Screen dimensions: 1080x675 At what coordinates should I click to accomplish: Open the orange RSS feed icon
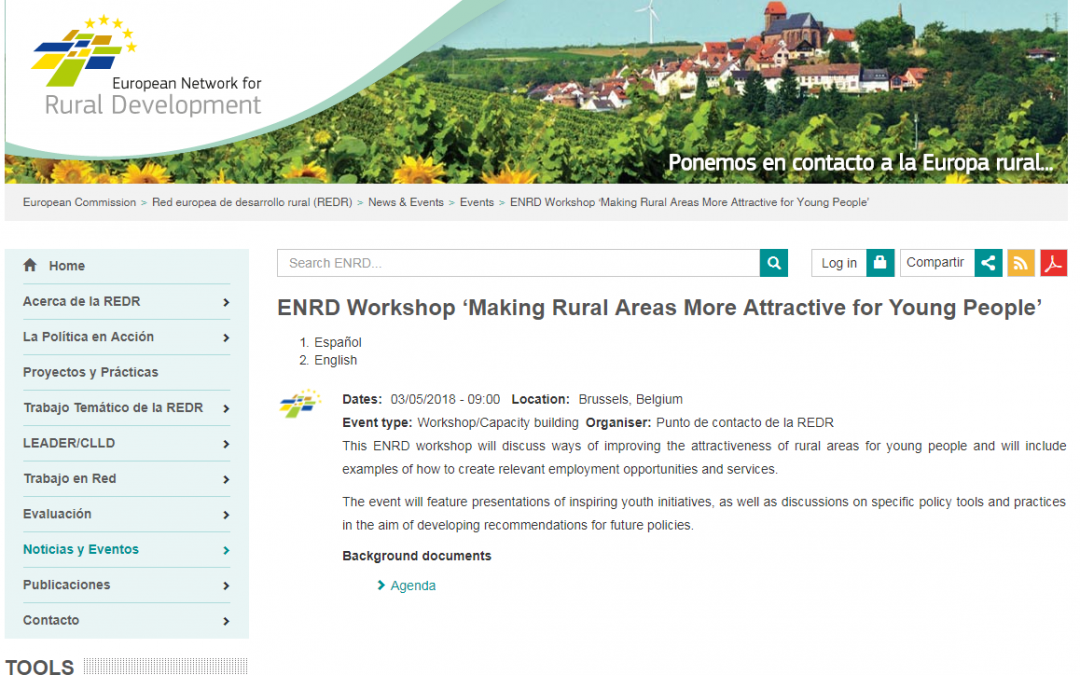point(1021,263)
